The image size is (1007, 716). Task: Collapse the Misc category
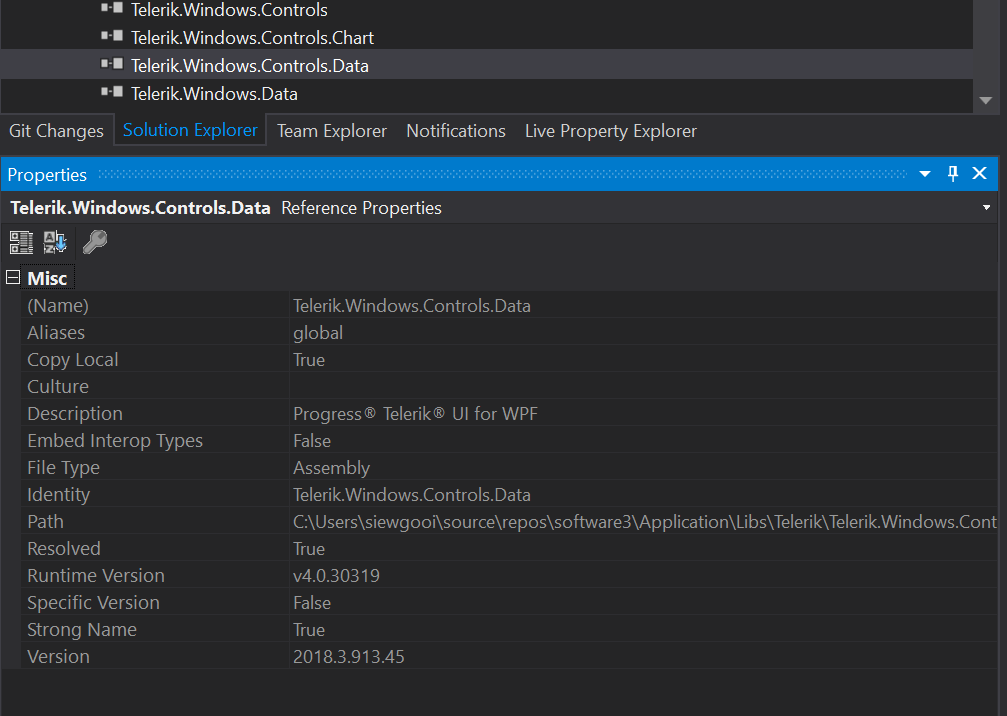coord(13,278)
